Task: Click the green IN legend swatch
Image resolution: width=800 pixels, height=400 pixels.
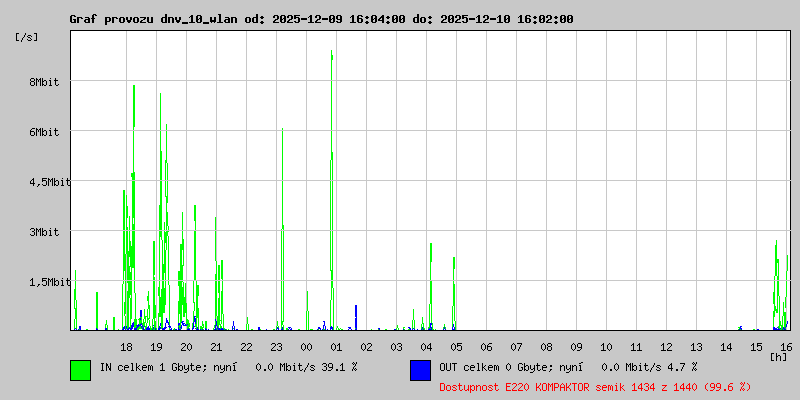Action: 81,370
